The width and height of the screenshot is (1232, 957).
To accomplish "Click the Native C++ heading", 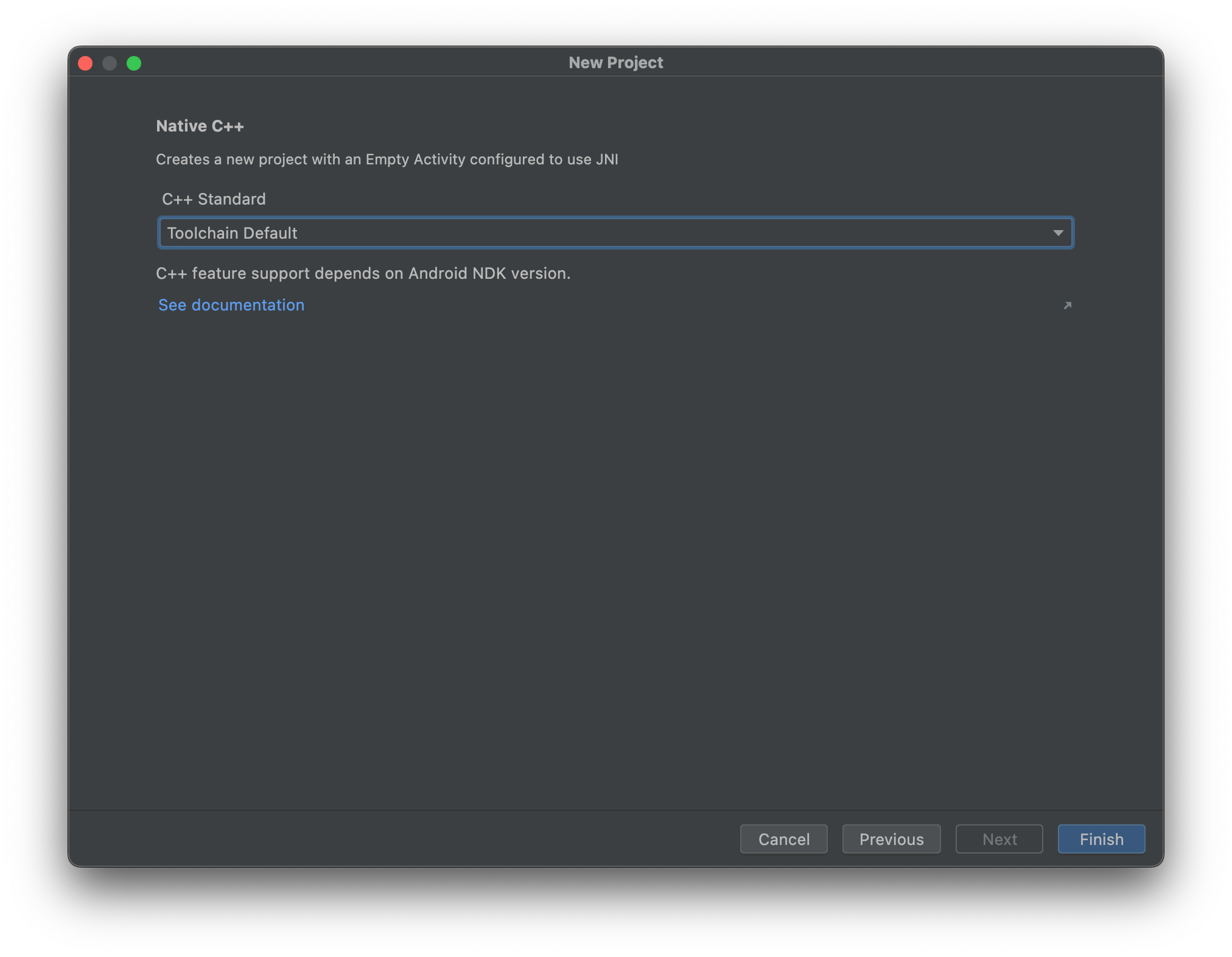I will coord(200,126).
